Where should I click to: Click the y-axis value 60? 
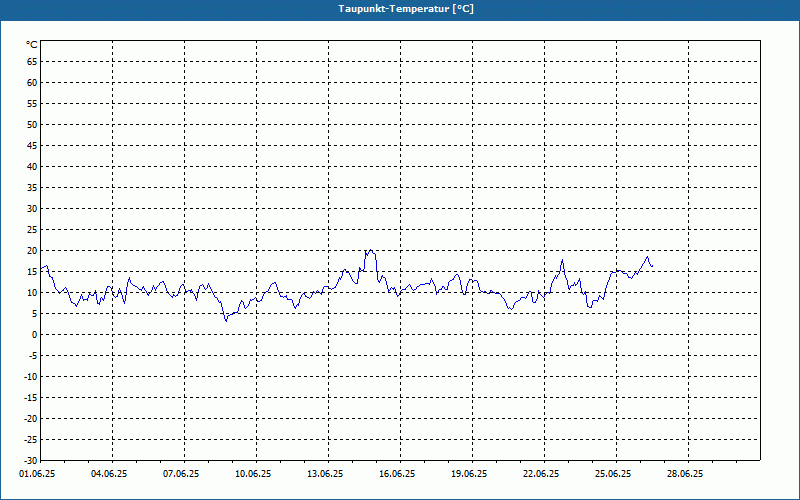tap(32, 83)
